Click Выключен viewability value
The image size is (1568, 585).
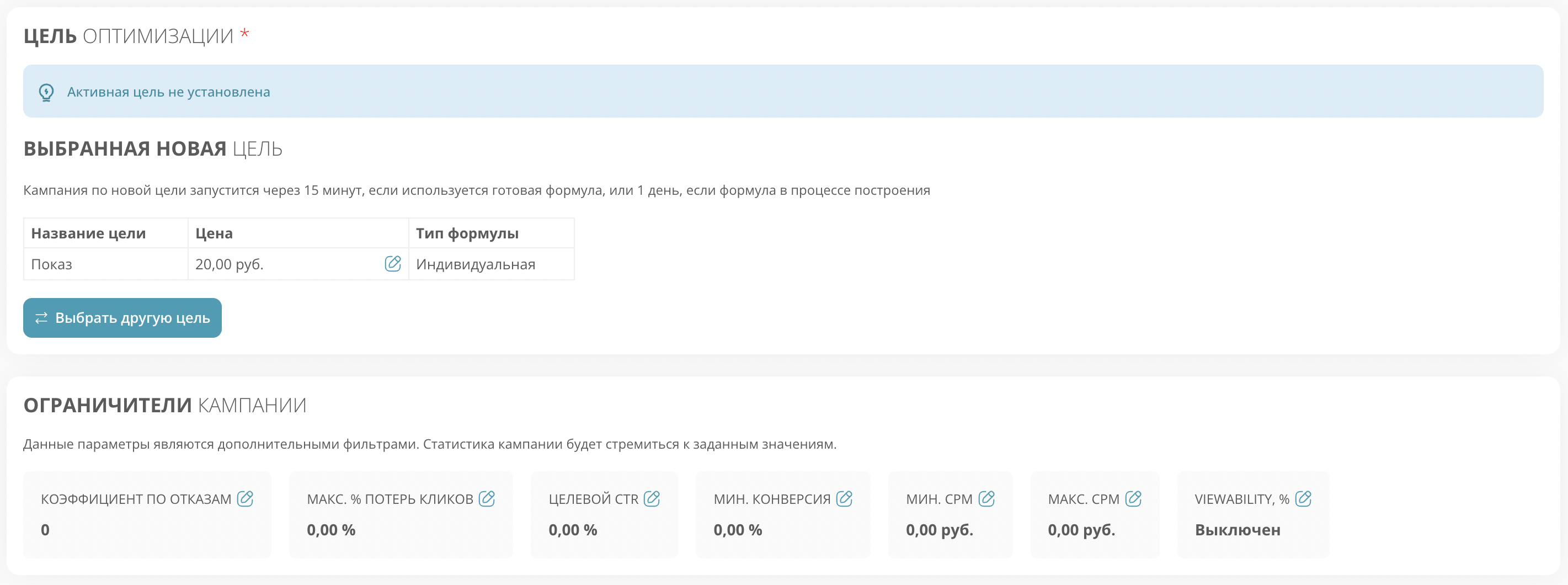pos(1238,530)
